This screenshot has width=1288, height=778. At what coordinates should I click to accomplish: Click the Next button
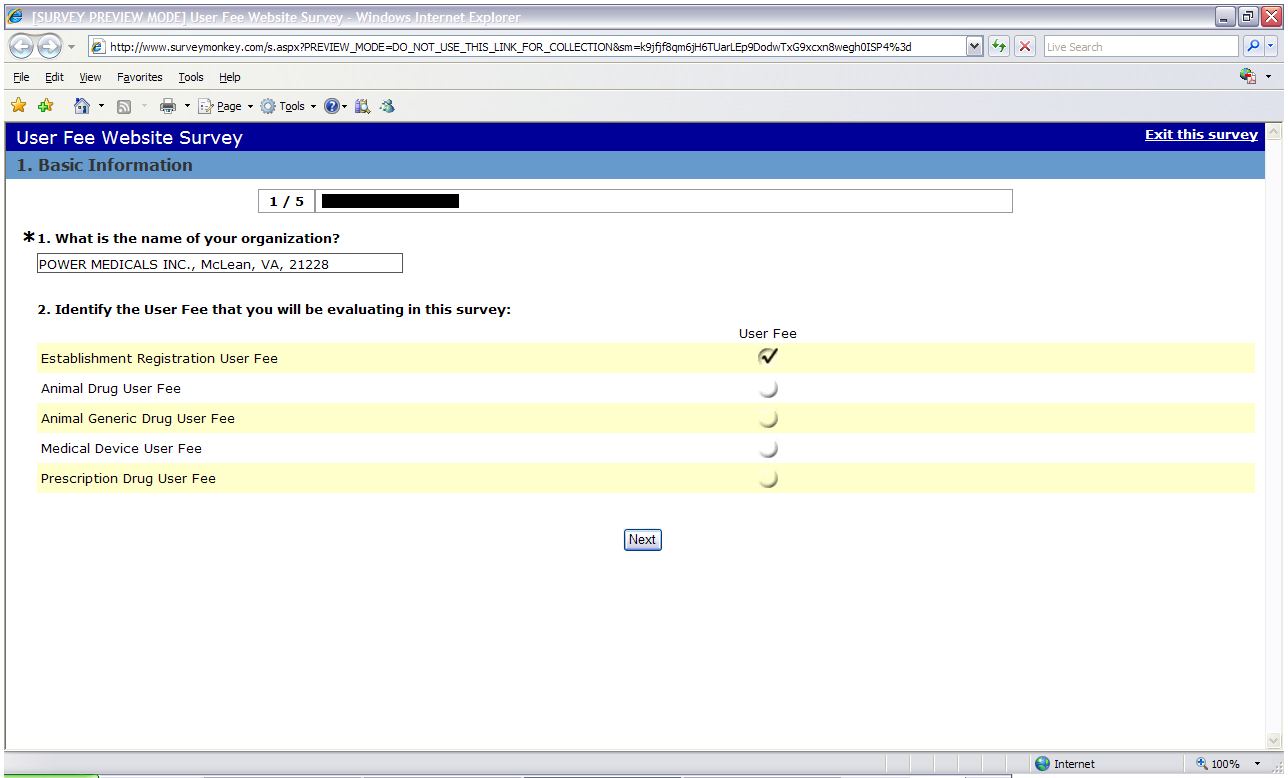click(x=642, y=540)
